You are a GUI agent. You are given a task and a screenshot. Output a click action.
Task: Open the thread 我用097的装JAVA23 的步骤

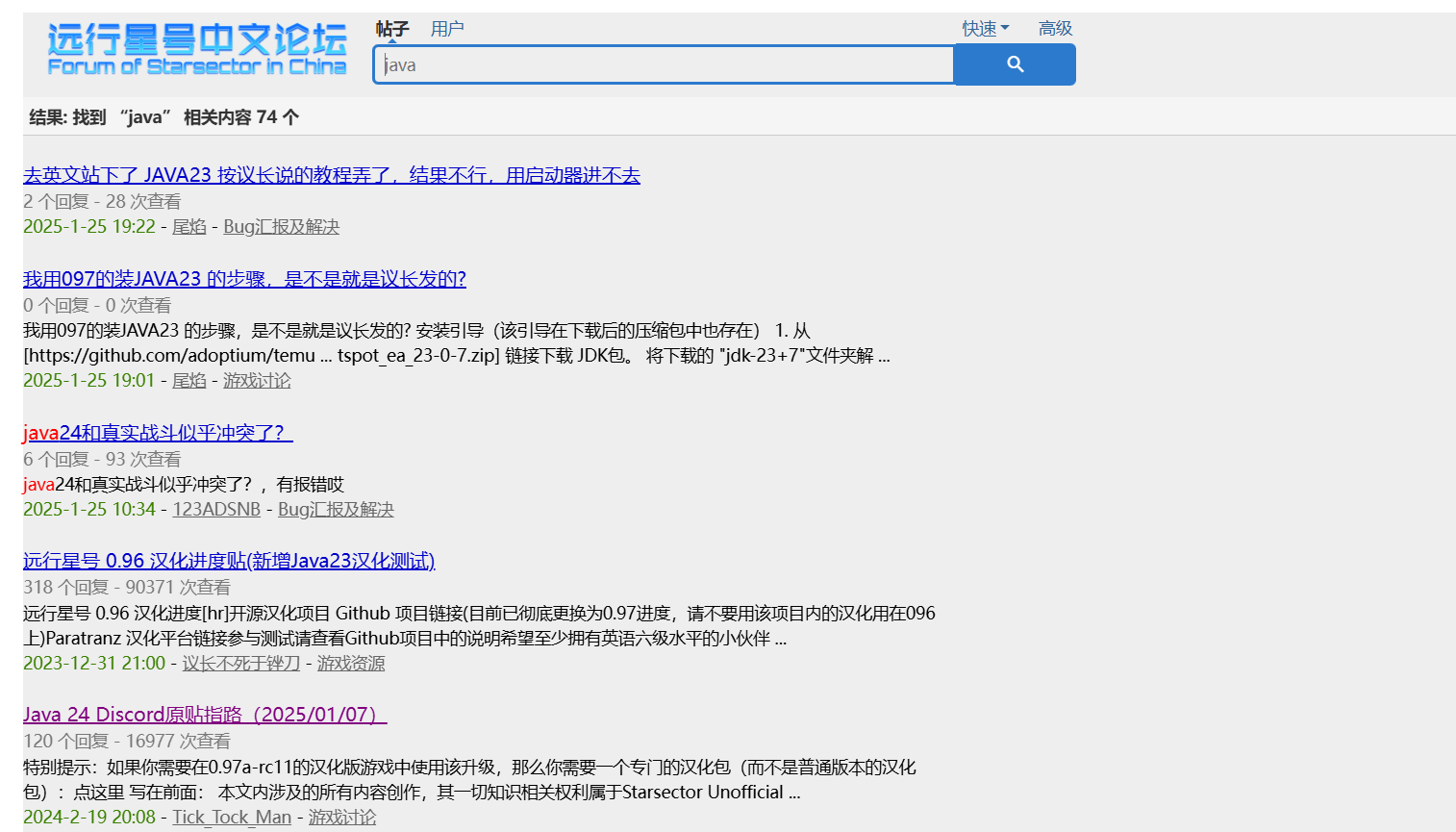coord(244,279)
